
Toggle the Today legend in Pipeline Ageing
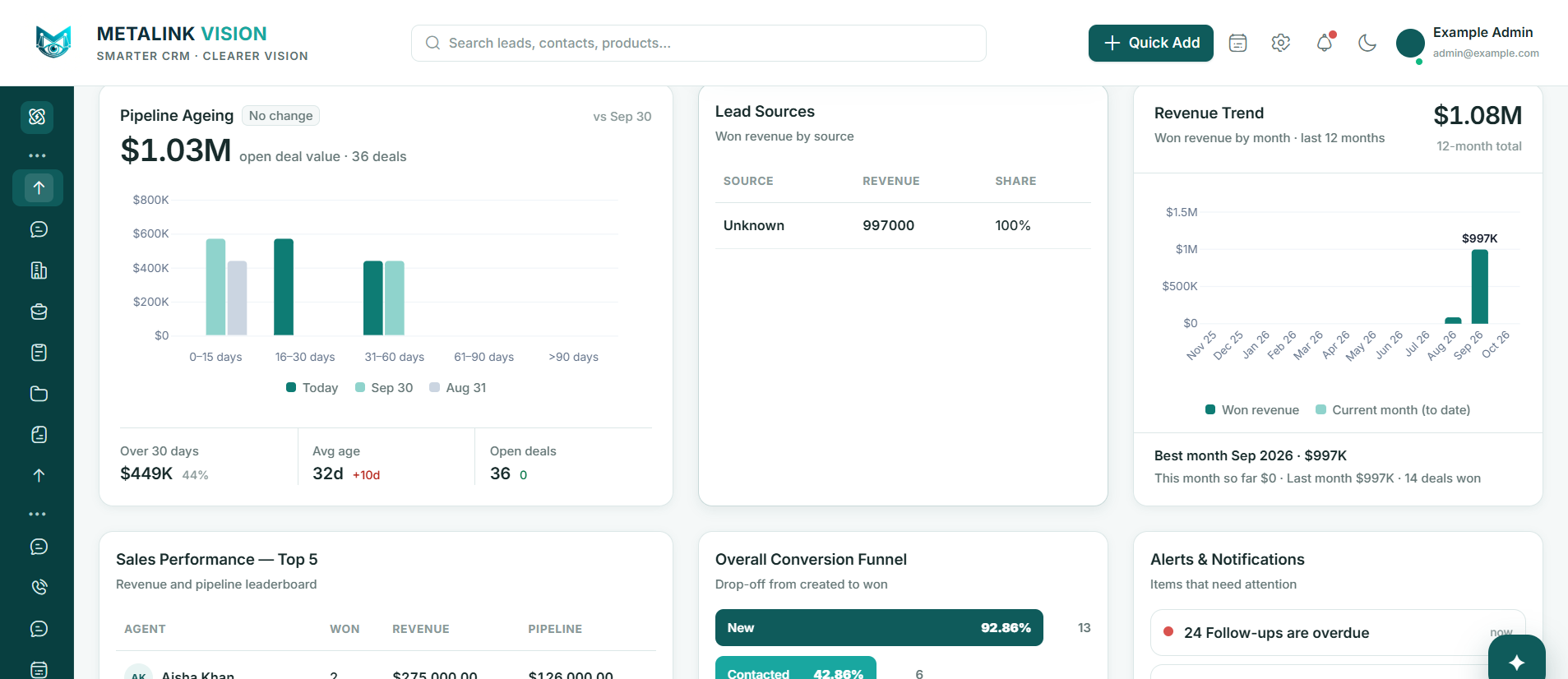[312, 387]
